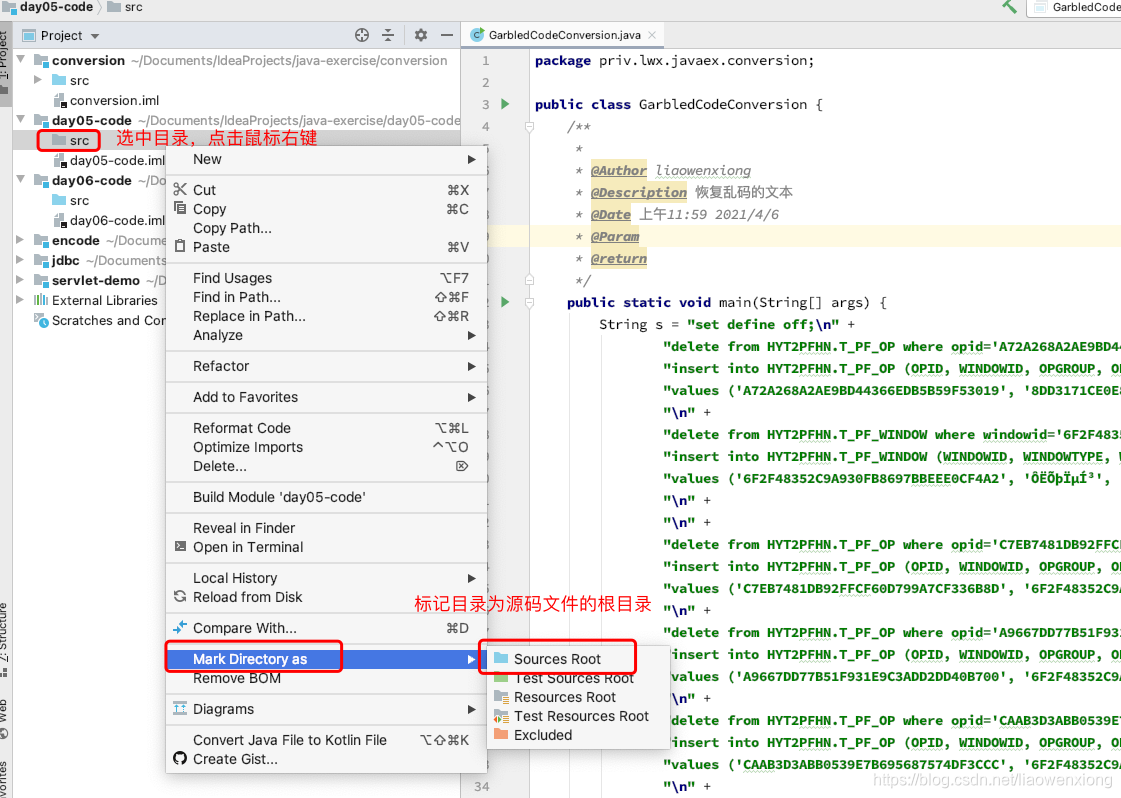Image resolution: width=1121 pixels, height=798 pixels.
Task: Click the Open in Terminal icon
Action: pos(180,546)
